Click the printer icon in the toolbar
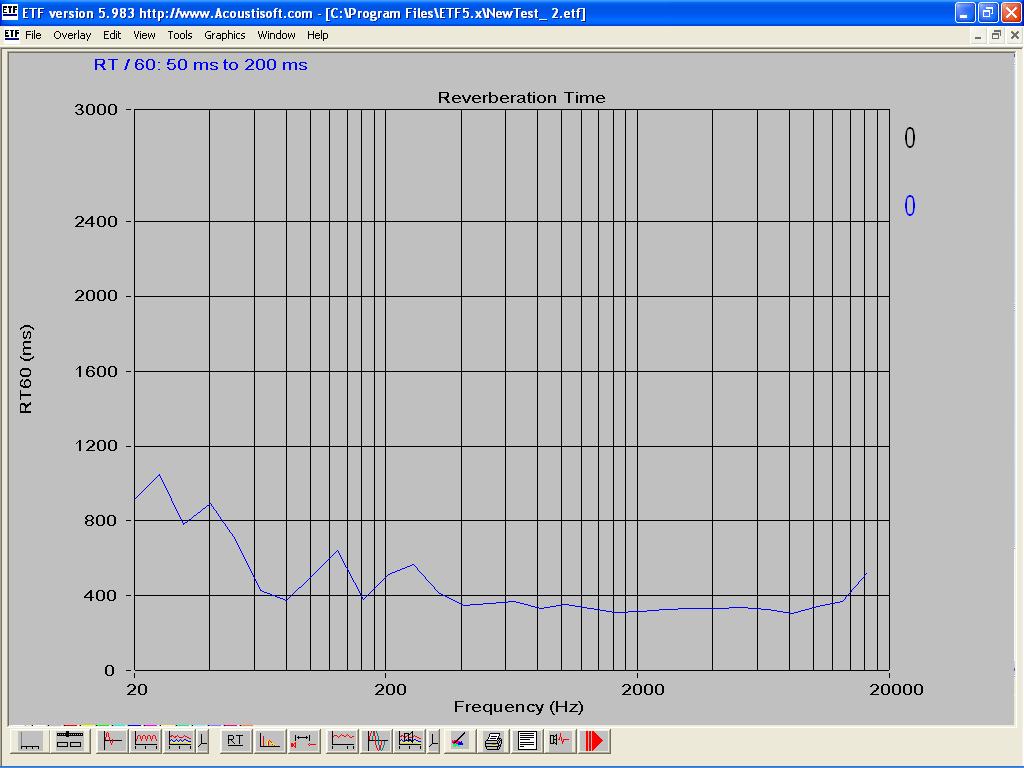This screenshot has height=768, width=1024. (x=493, y=741)
